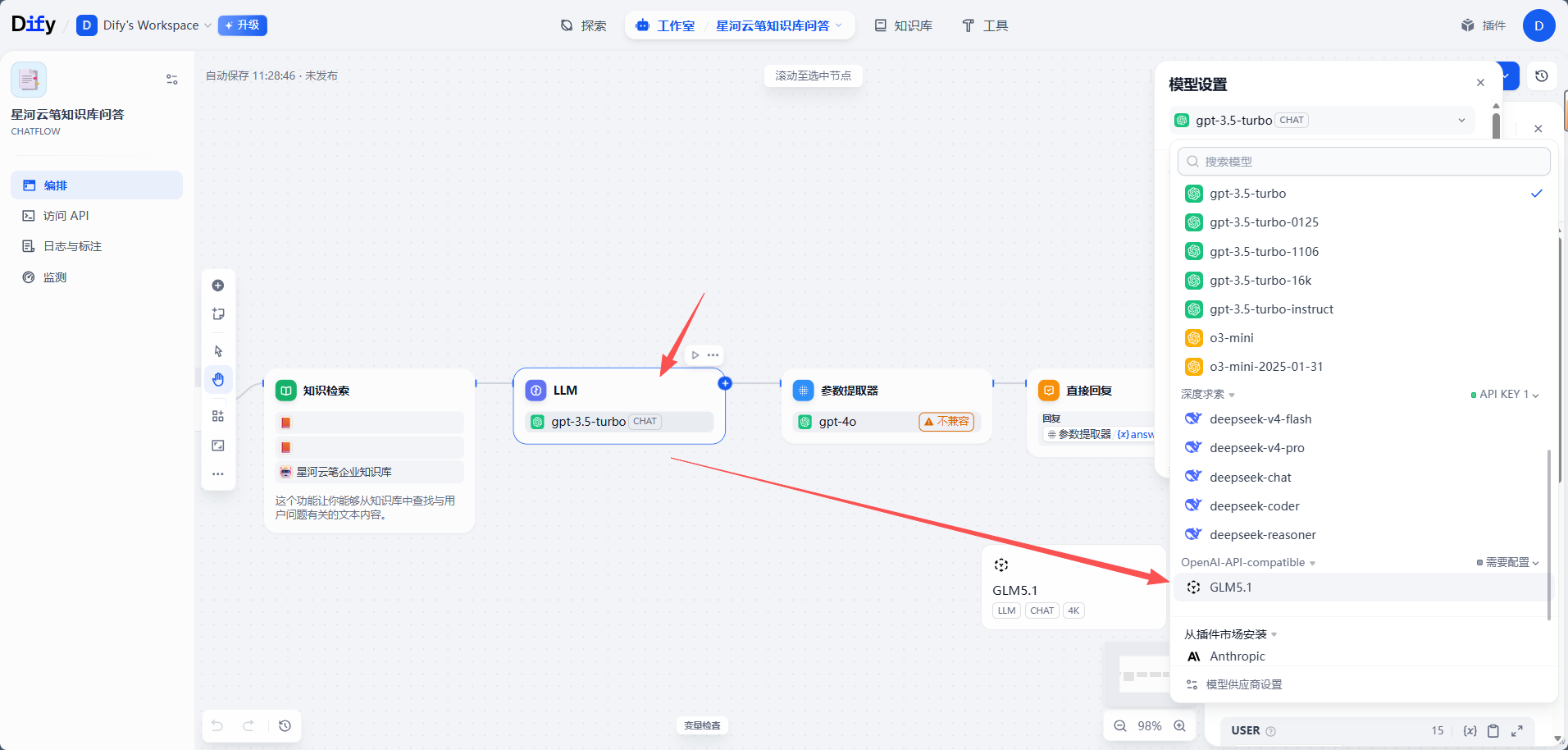Focus the 搜索模型 search field

pos(1364,162)
